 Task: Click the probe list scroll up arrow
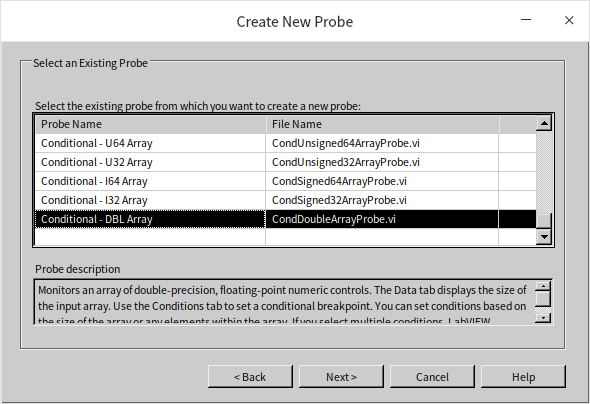(544, 123)
